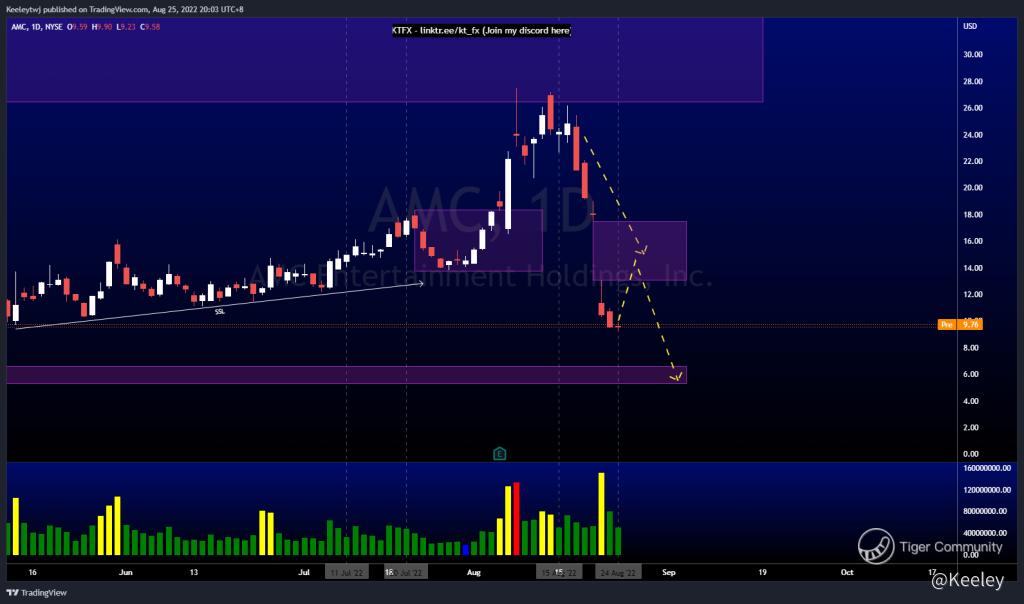Image resolution: width=1024 pixels, height=604 pixels.
Task: Click the close value C9.58
Action: [x=150, y=27]
